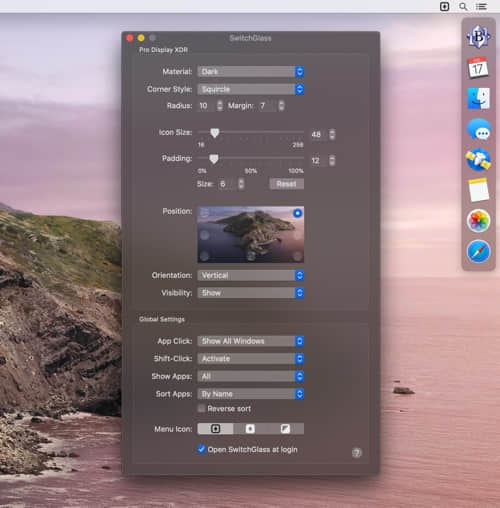This screenshot has width=500, height=508.
Task: Click the Margin value field
Action: click(267, 106)
